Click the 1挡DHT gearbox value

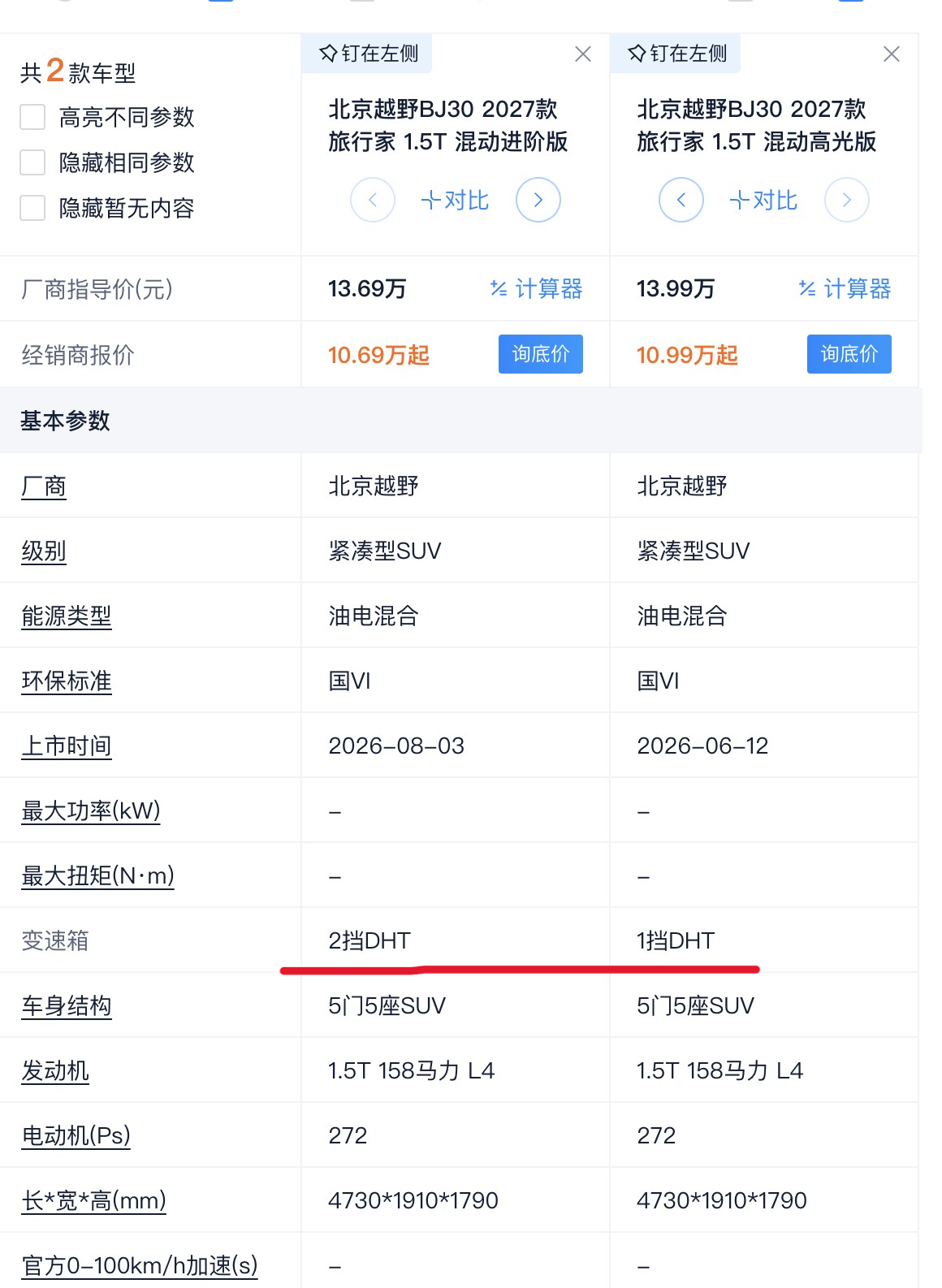click(x=676, y=940)
